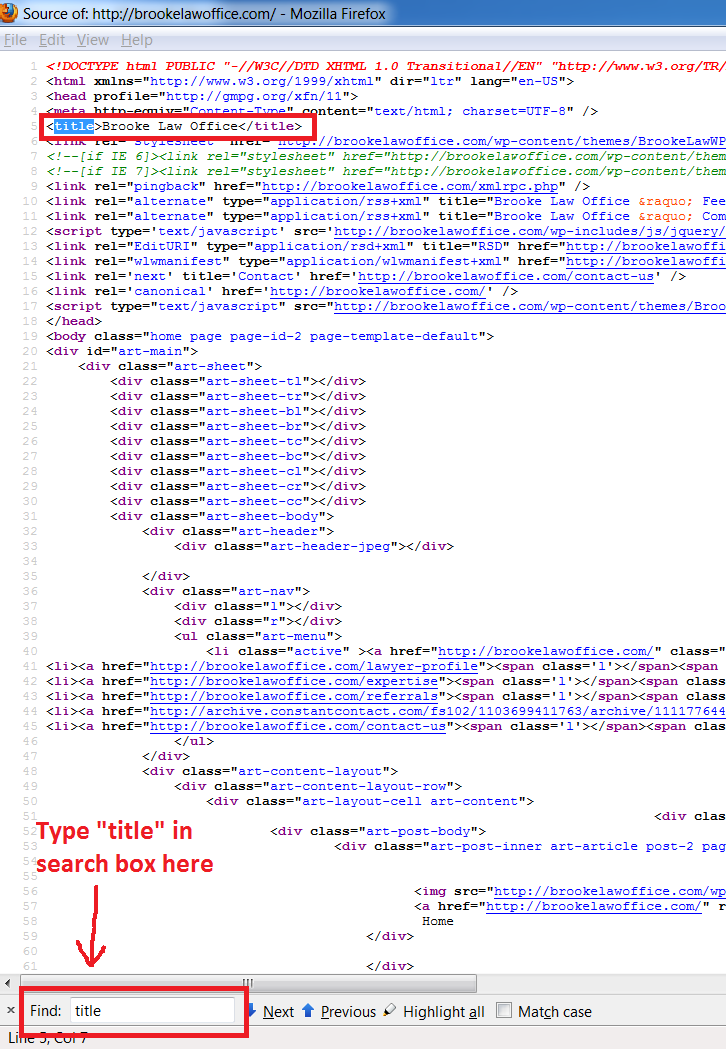Viewport: 726px width, 1050px height.
Task: Click the horizontal scrollbar thumb
Action: 246,983
